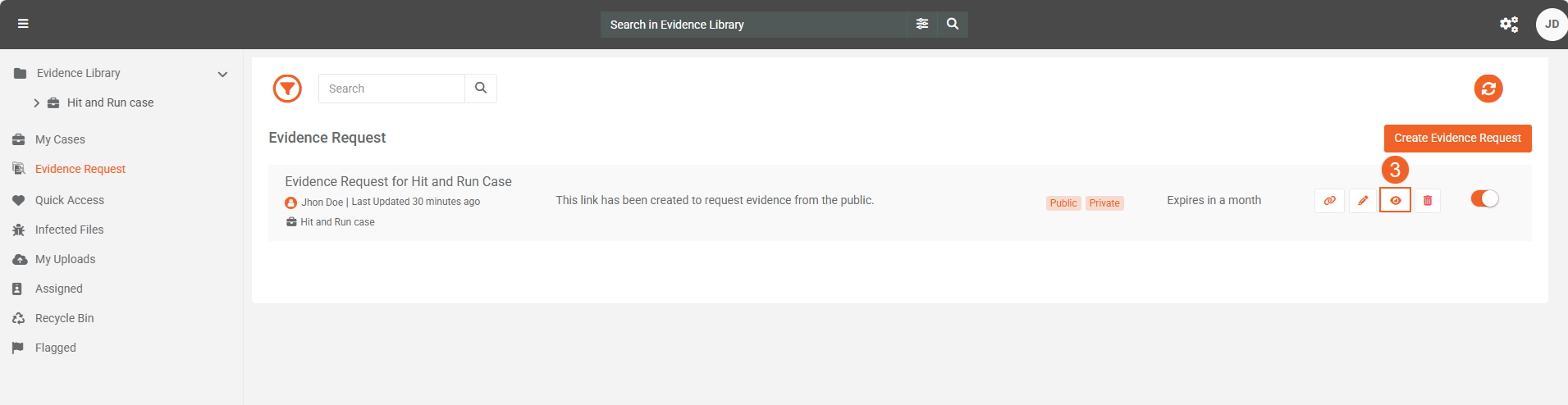Image resolution: width=1568 pixels, height=405 pixels.
Task: Open the Recycle Bin section
Action: [x=64, y=318]
